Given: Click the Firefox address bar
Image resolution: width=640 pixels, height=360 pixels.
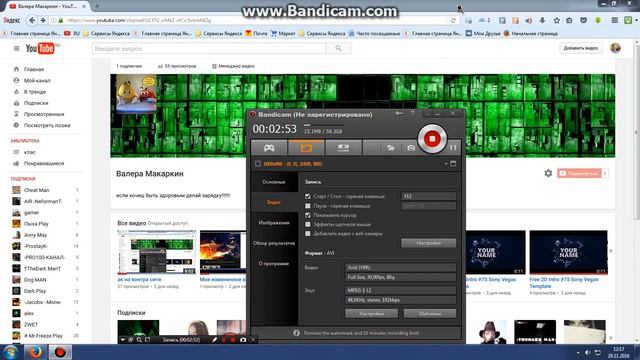Looking at the screenshot, I should pos(249,20).
